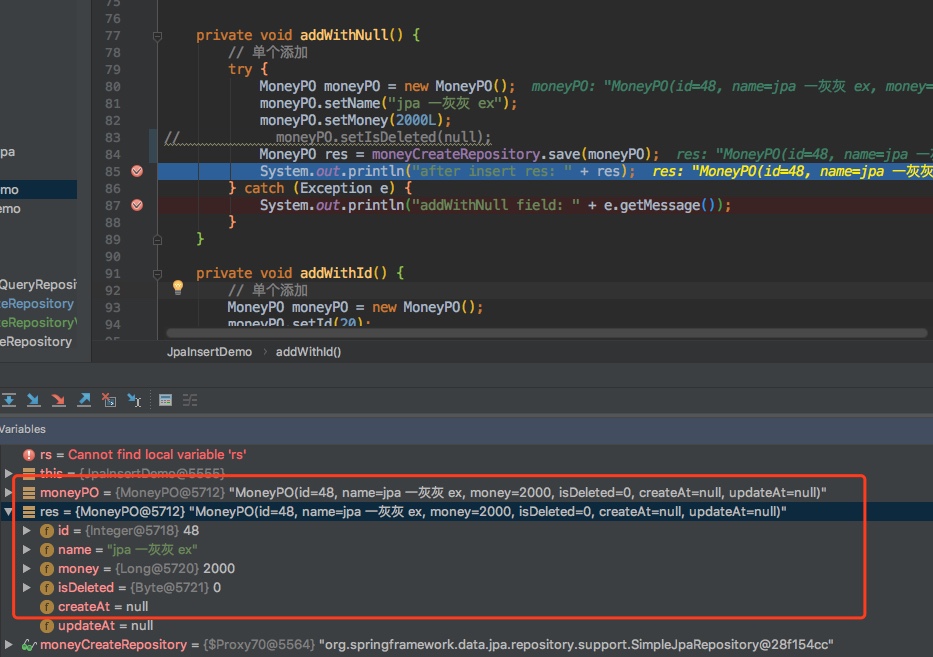This screenshot has height=657, width=933.
Task: Click the addWithId() breadcrumb item
Action: (308, 352)
